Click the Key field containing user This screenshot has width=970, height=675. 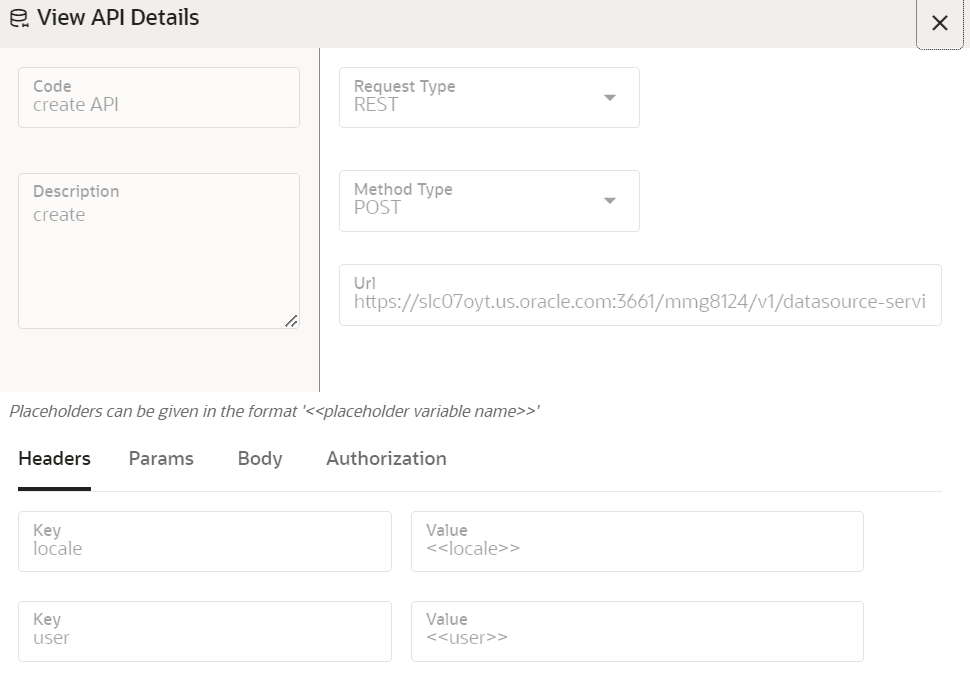pyautogui.click(x=205, y=630)
